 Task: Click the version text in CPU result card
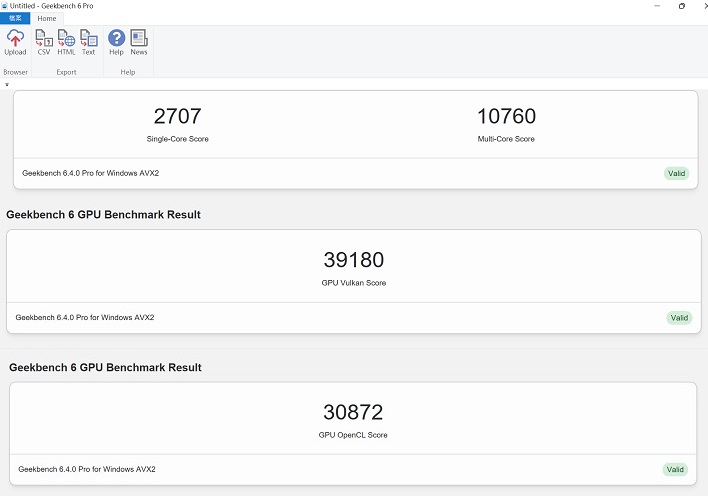pos(90,173)
